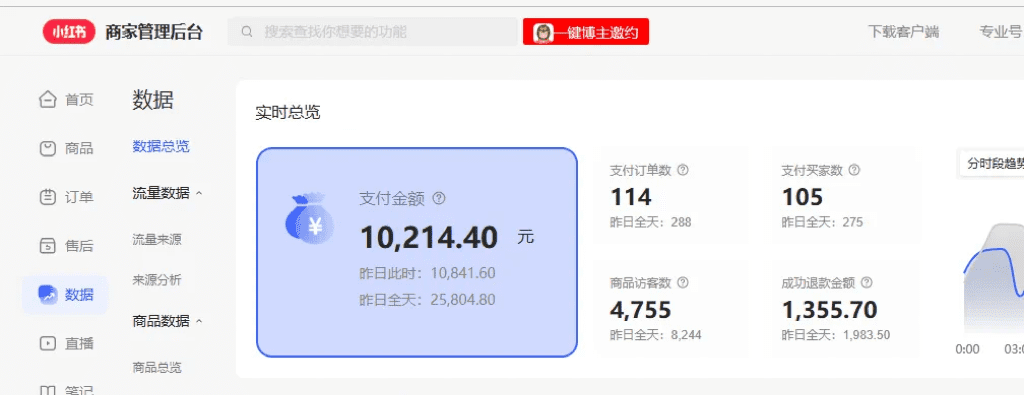
Task: Open the 来源分析 page
Action: [x=157, y=280]
